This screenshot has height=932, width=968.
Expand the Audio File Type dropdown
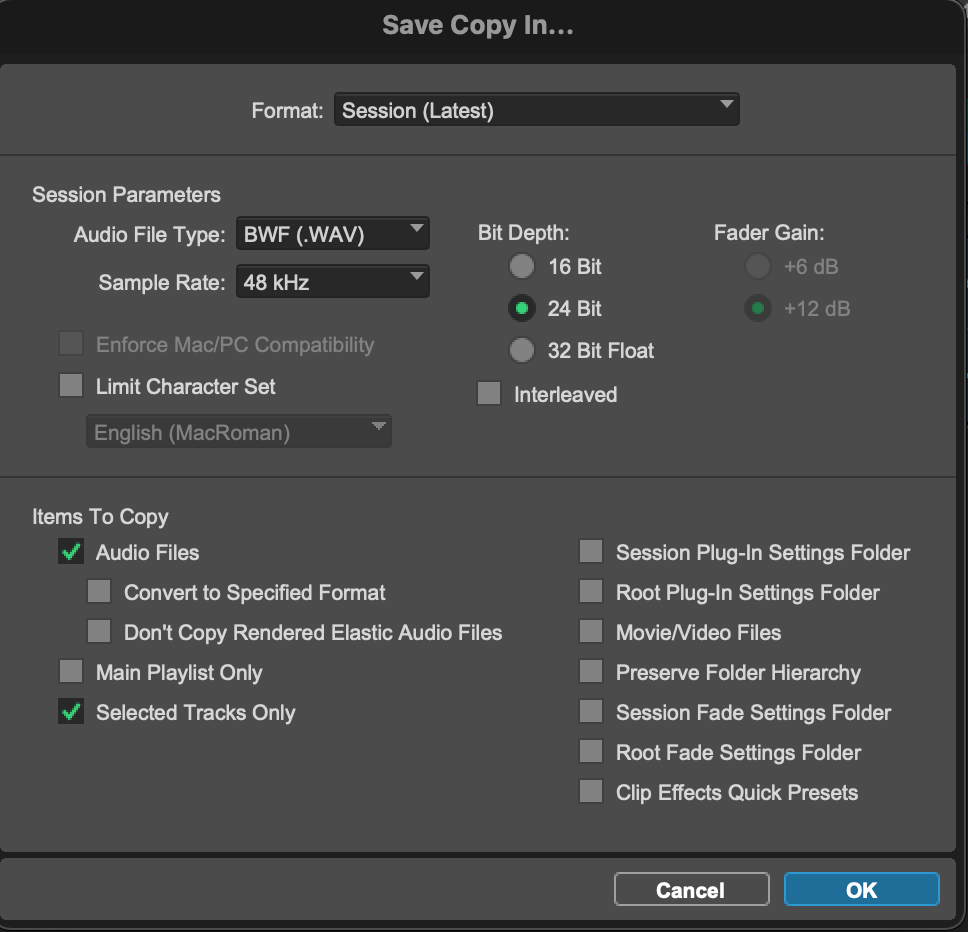(x=332, y=235)
